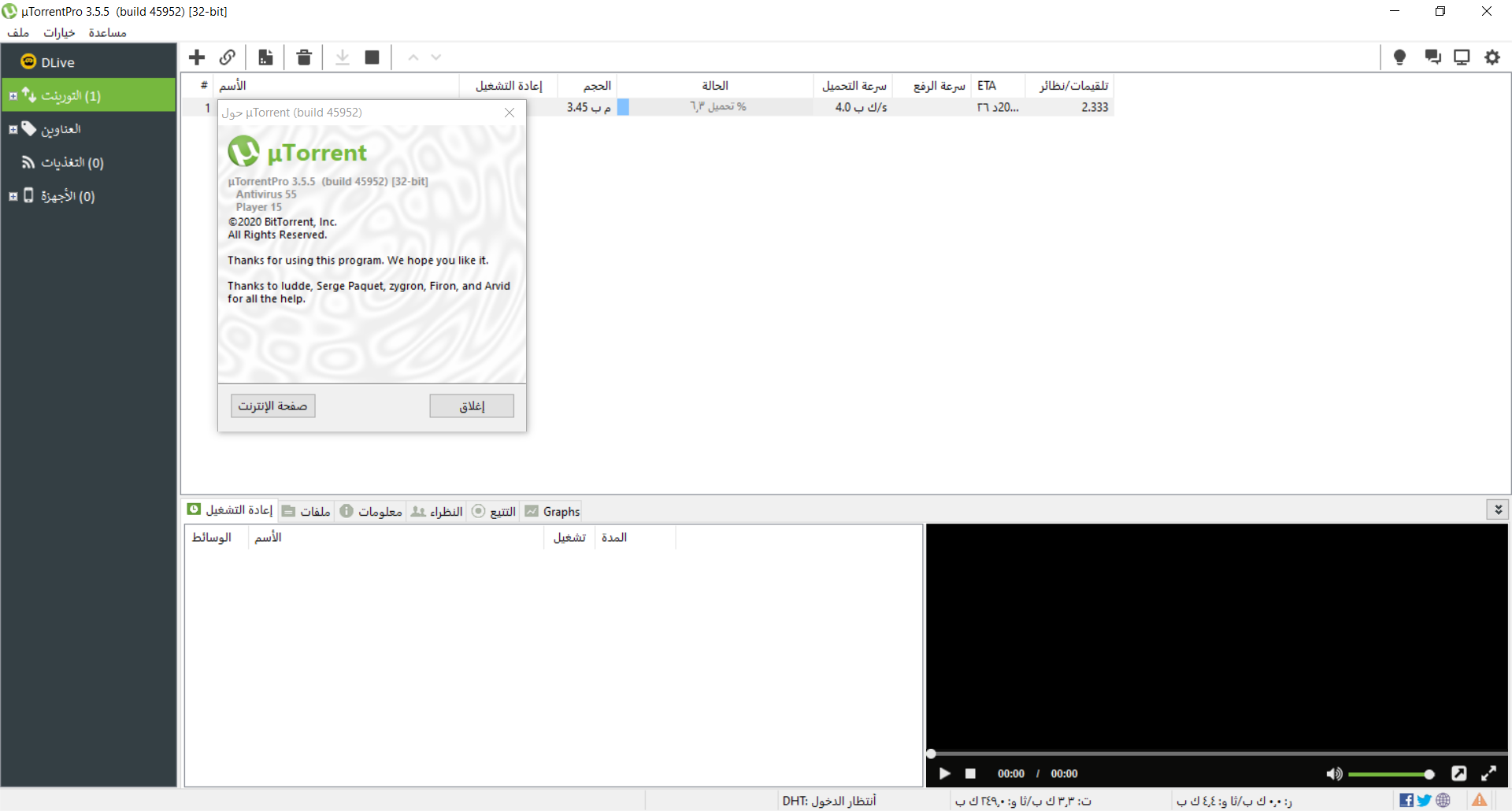Viewport: 1512px width, 811px height.
Task: Click the Facebook icon in status bar
Action: tap(1406, 800)
